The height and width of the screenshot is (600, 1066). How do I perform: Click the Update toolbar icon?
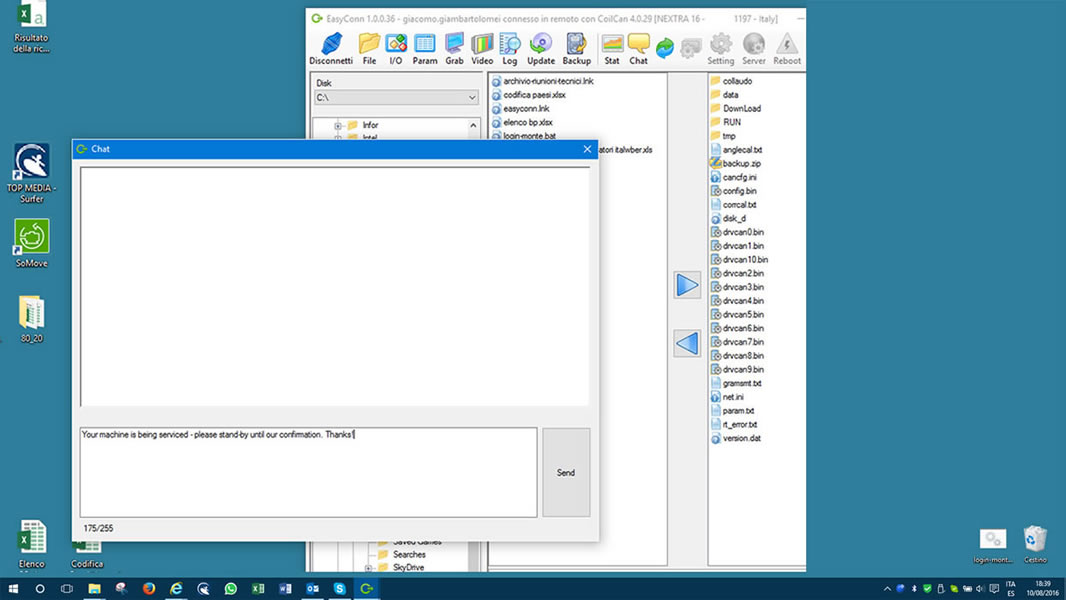point(541,49)
